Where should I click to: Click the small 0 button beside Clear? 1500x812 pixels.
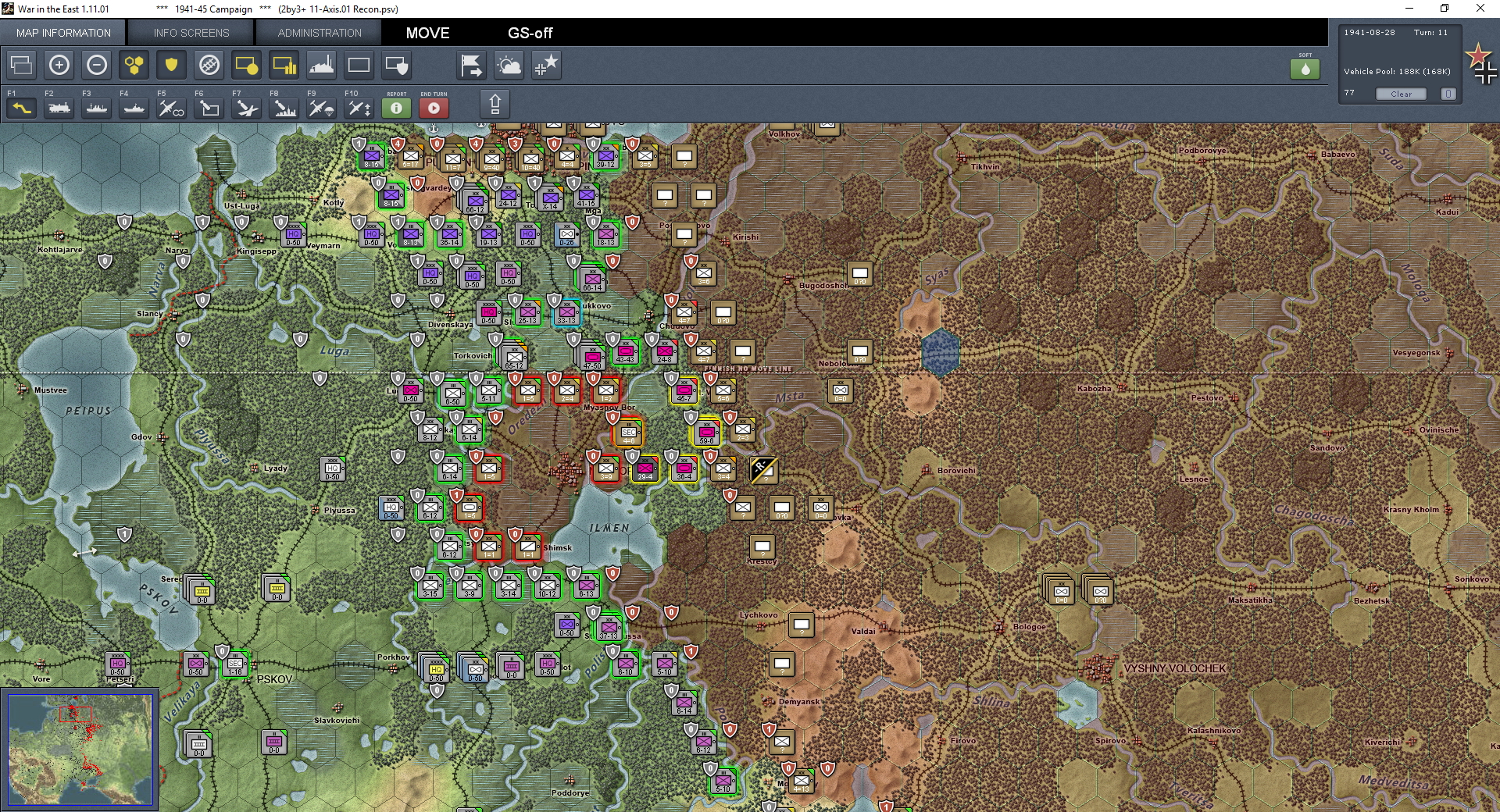point(1448,94)
